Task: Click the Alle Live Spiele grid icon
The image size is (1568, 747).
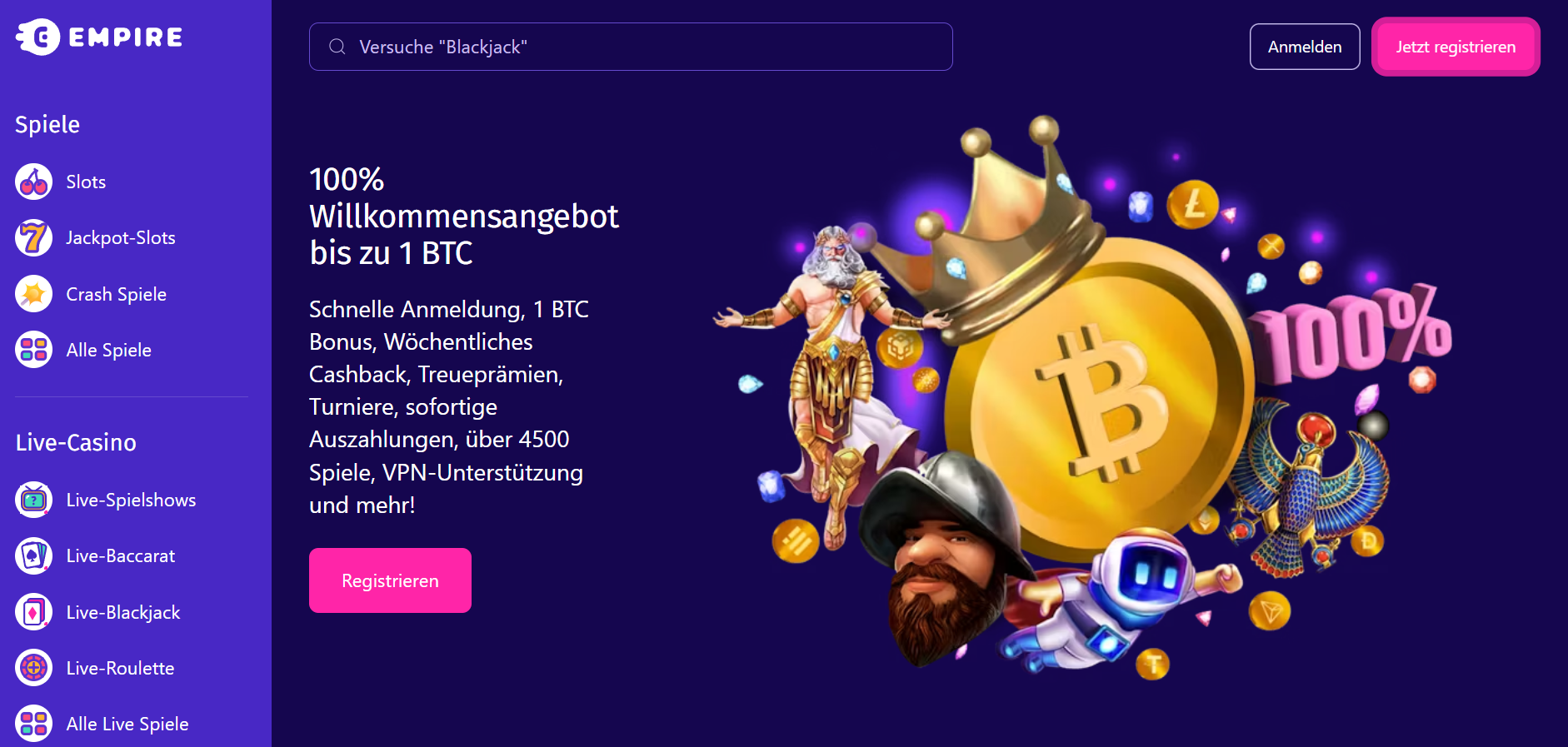Action: click(x=34, y=724)
